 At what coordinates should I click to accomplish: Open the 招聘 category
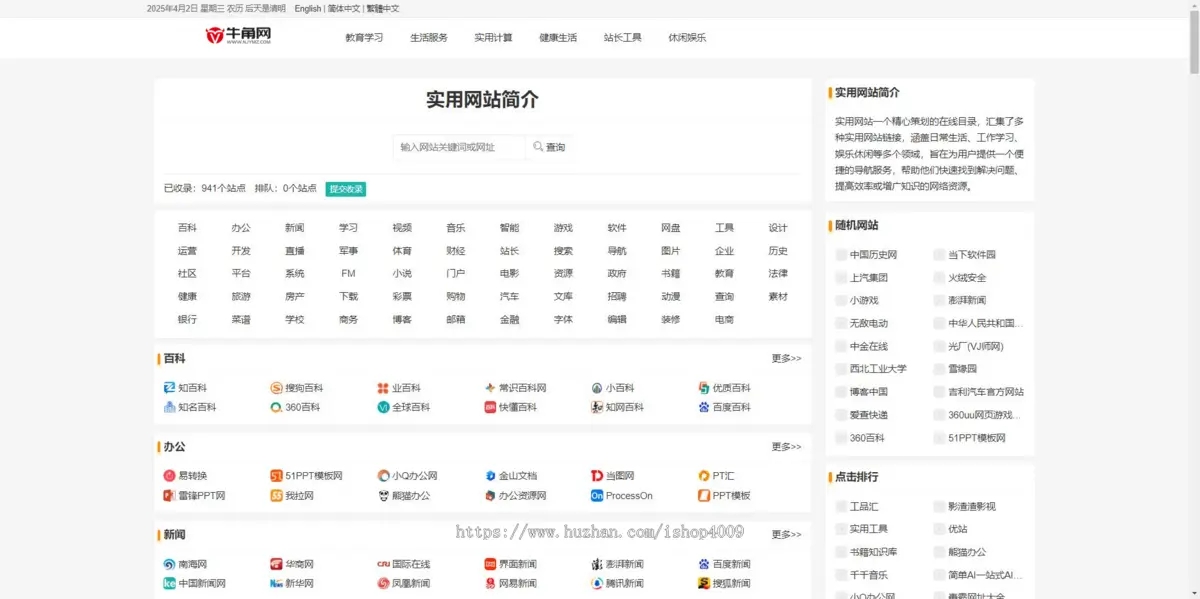pyautogui.click(x=617, y=297)
